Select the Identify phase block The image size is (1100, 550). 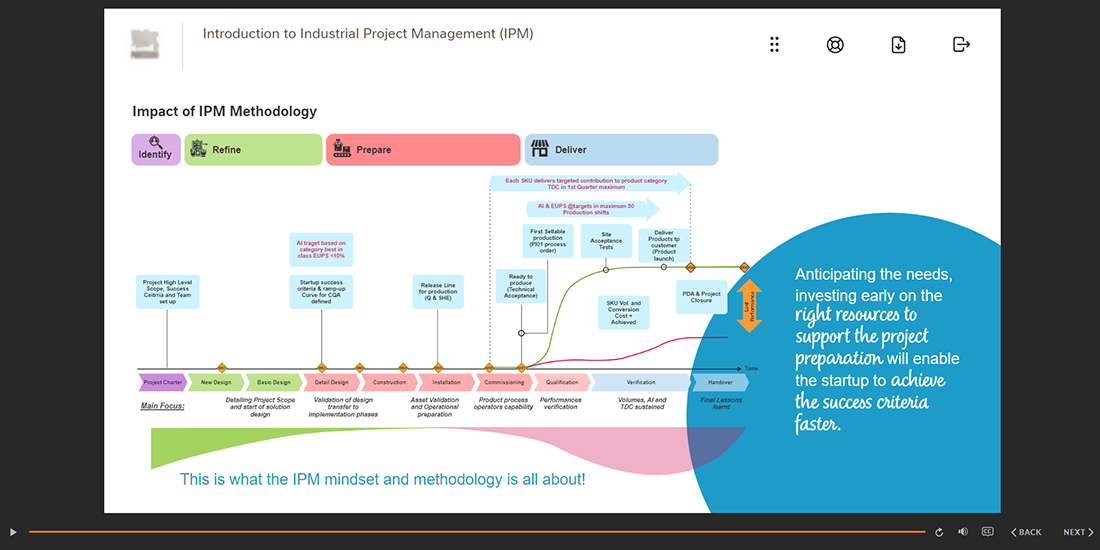point(156,150)
